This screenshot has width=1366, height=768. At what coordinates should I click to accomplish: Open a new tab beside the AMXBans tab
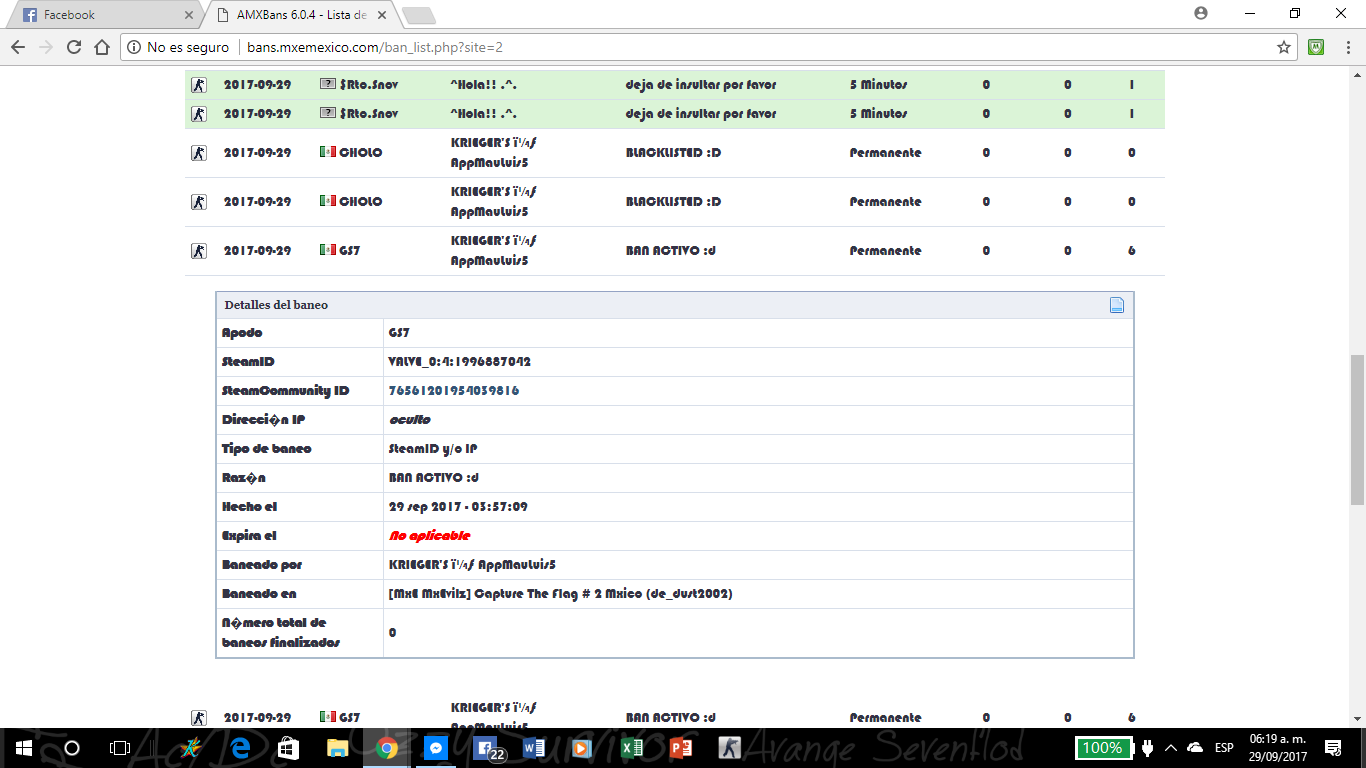click(x=418, y=15)
